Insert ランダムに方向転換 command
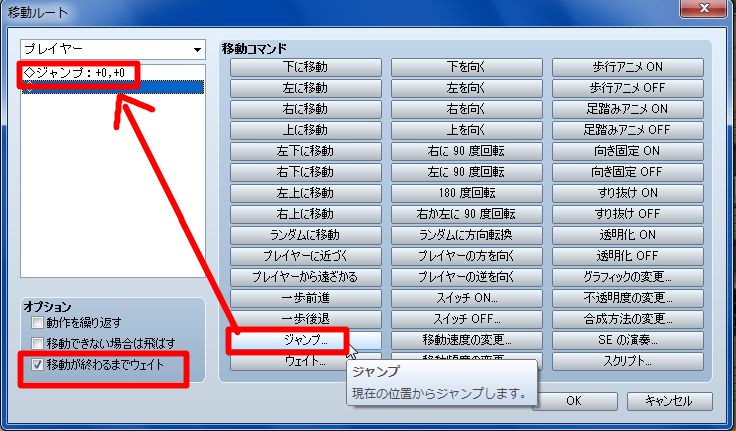Image resolution: width=736 pixels, height=431 pixels. pyautogui.click(x=467, y=235)
